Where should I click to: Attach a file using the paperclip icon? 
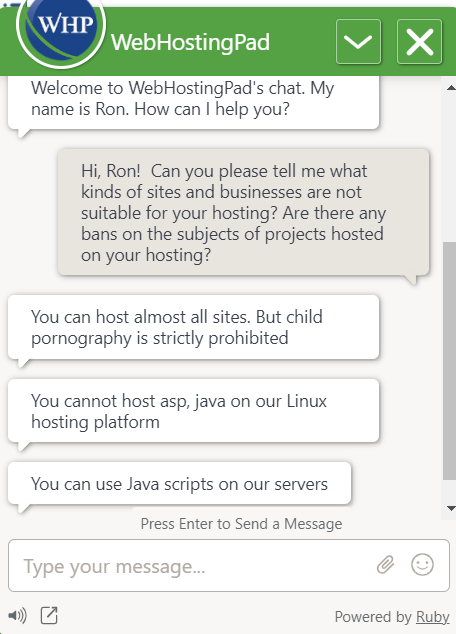385,564
